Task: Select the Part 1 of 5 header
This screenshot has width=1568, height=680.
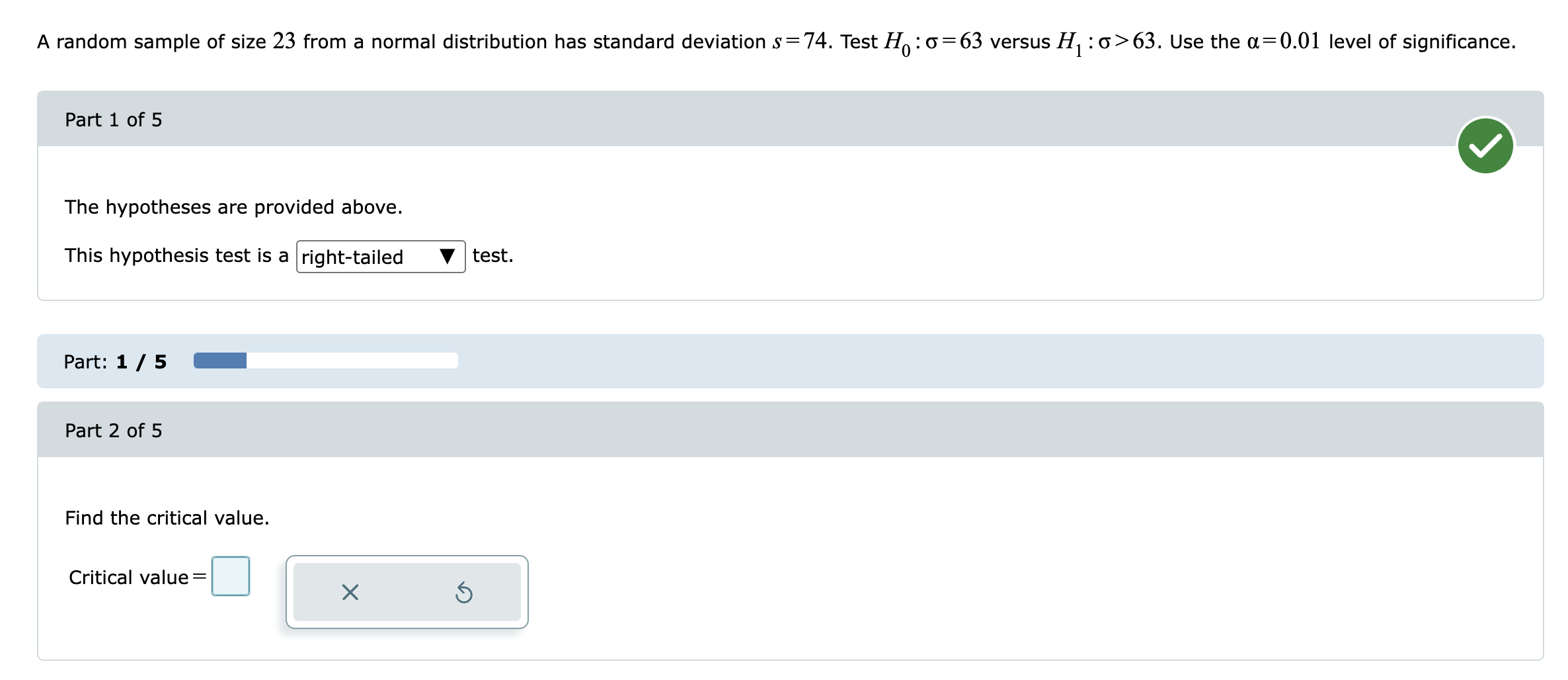Action: coord(114,119)
